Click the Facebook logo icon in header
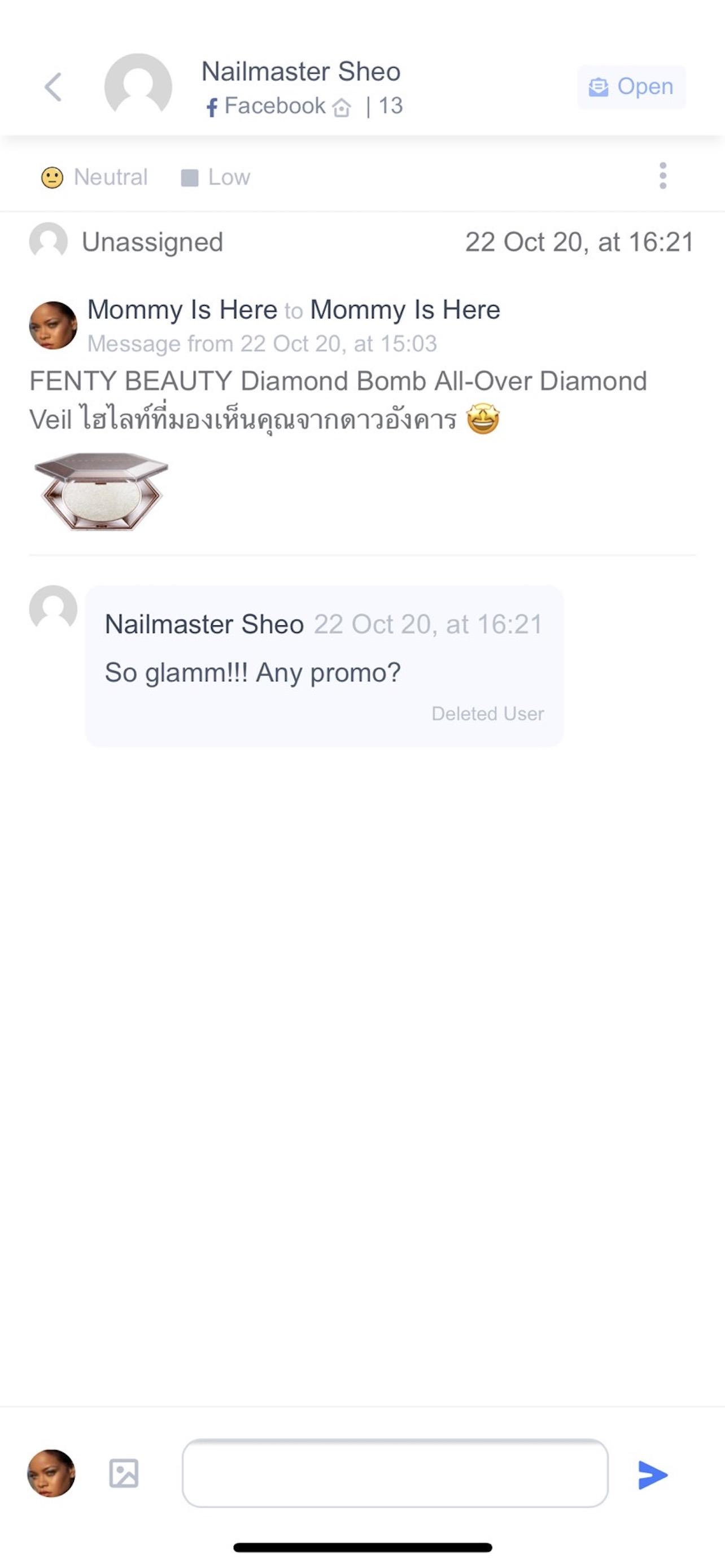 point(211,108)
